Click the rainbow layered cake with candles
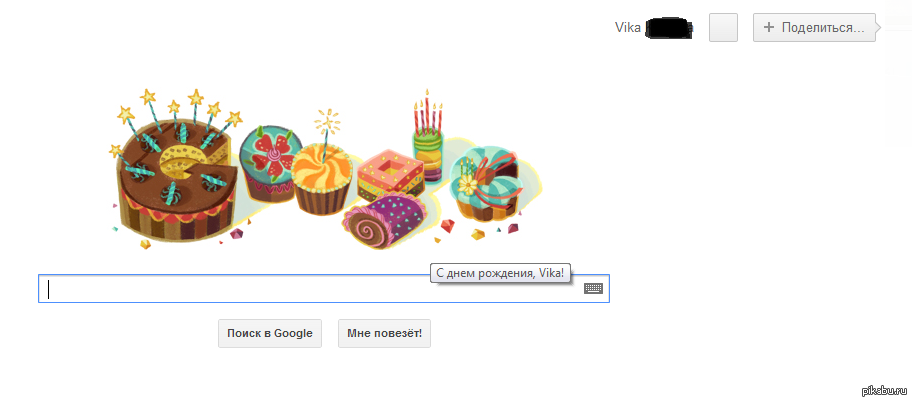Image resolution: width=912 pixels, height=402 pixels. click(x=427, y=148)
